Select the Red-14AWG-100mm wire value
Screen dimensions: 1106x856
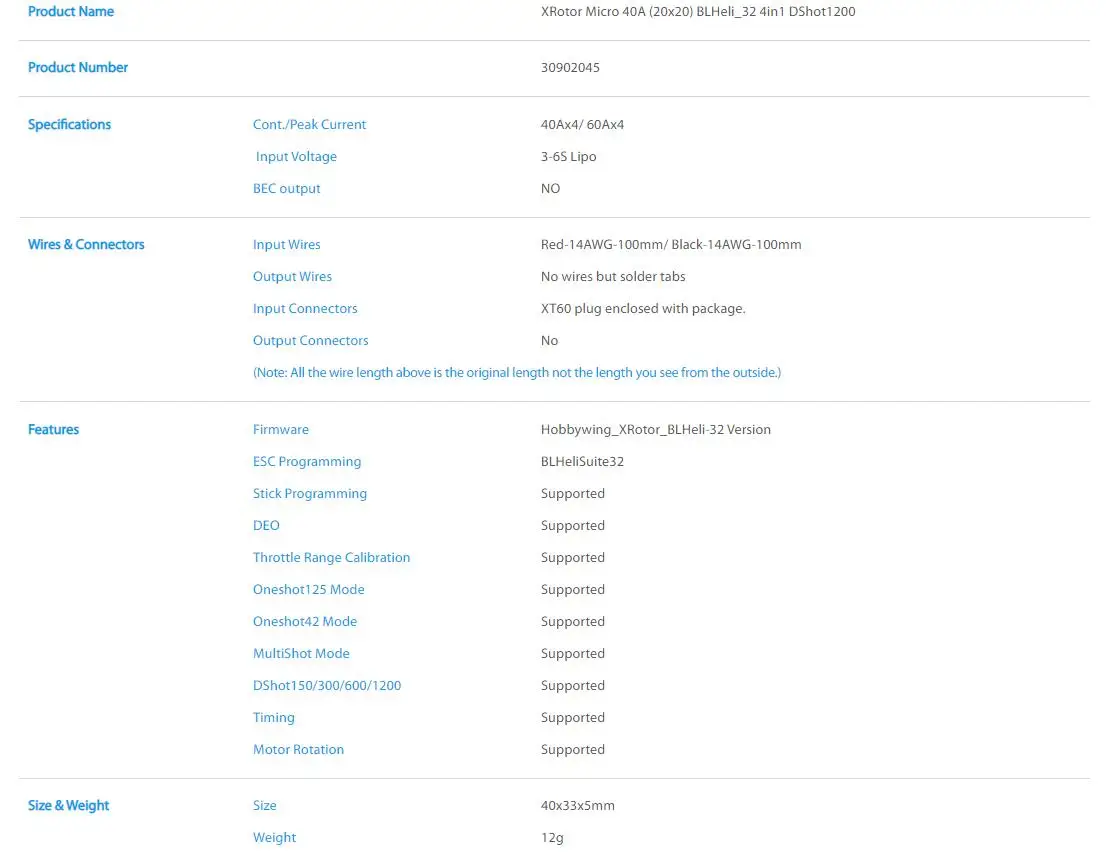[671, 244]
